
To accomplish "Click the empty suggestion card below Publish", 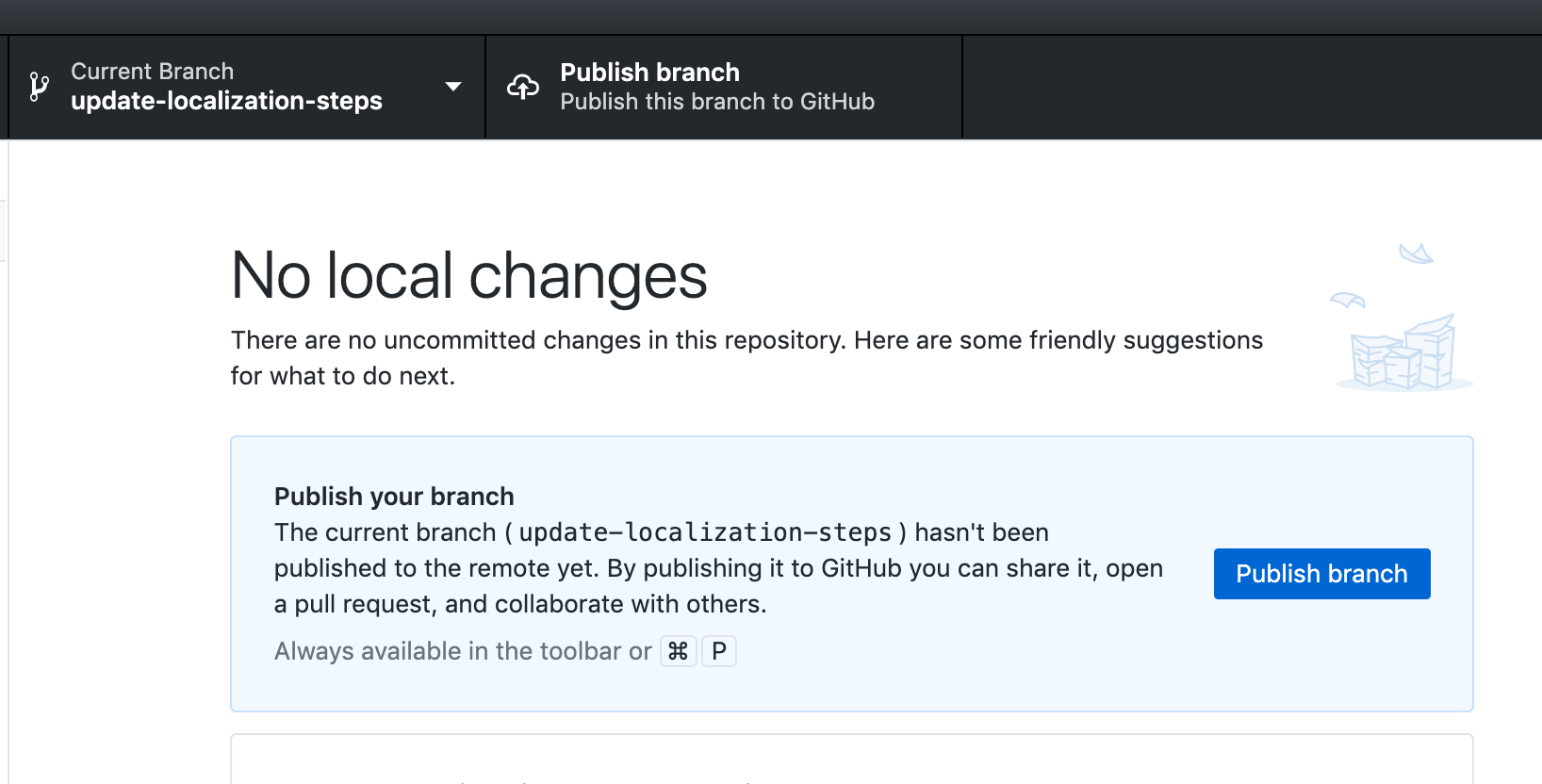I will (848, 763).
